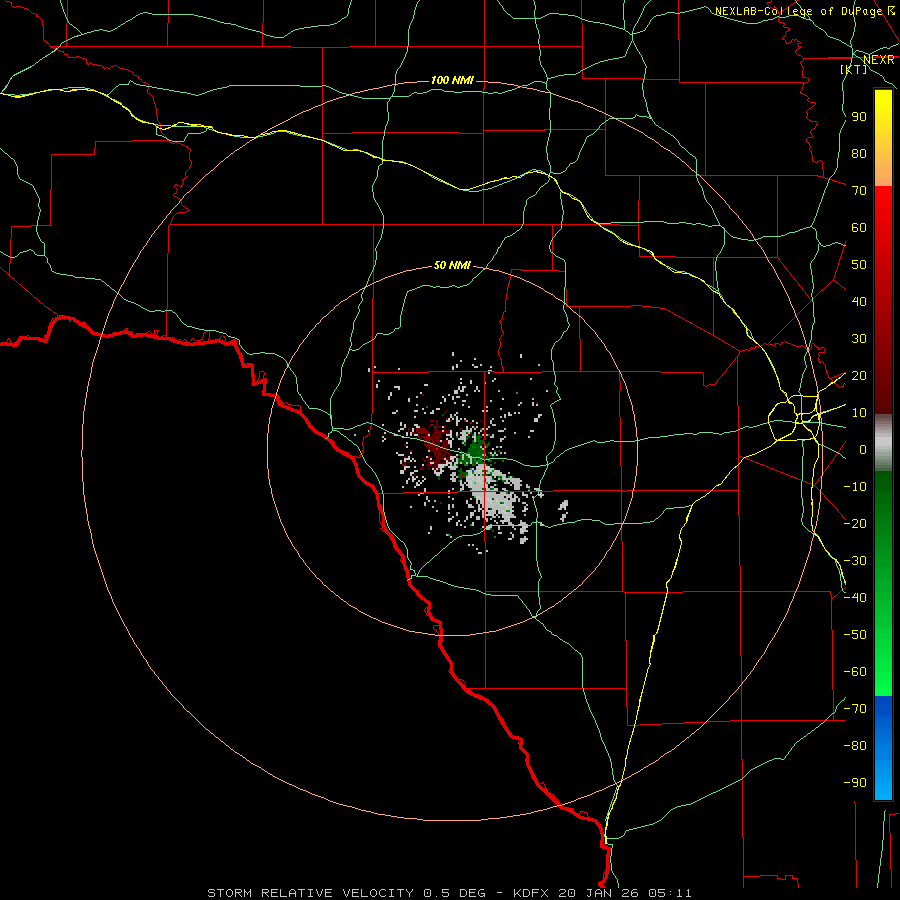Click the "60" value on the velocity scale
Screen dimensions: 900x900
(x=859, y=228)
